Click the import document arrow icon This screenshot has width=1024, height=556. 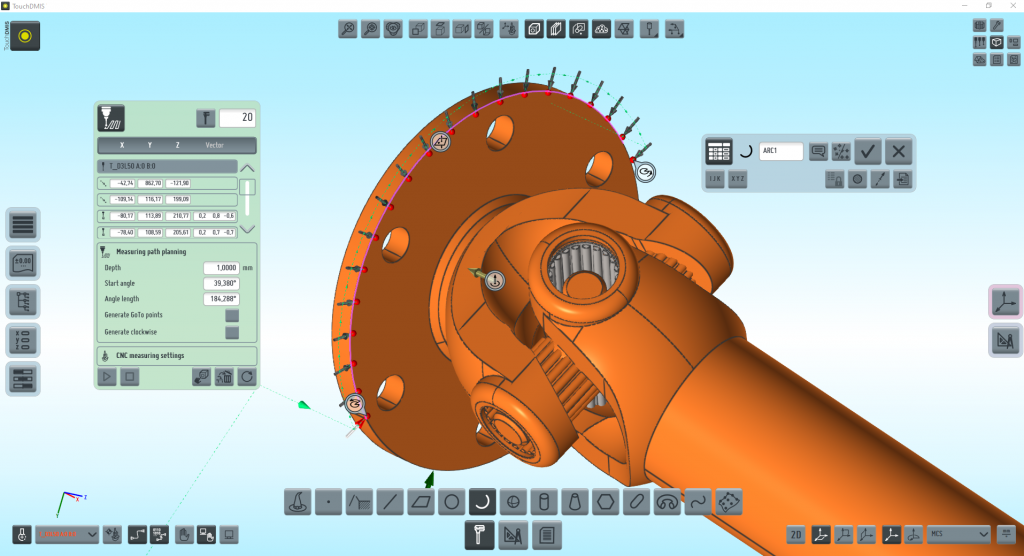[903, 179]
